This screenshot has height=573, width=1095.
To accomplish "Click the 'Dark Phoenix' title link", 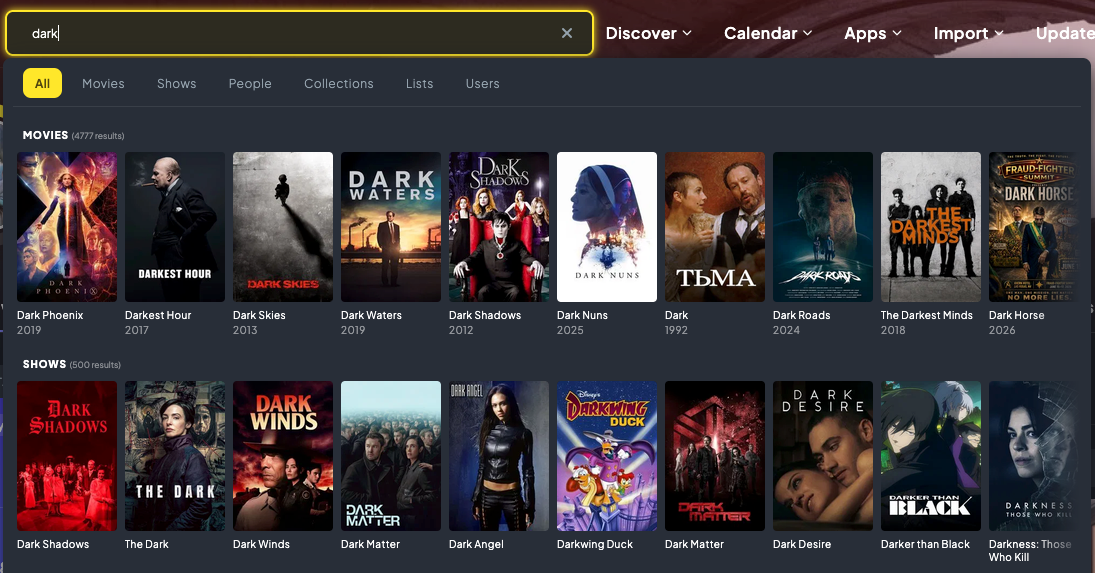I will coord(50,315).
